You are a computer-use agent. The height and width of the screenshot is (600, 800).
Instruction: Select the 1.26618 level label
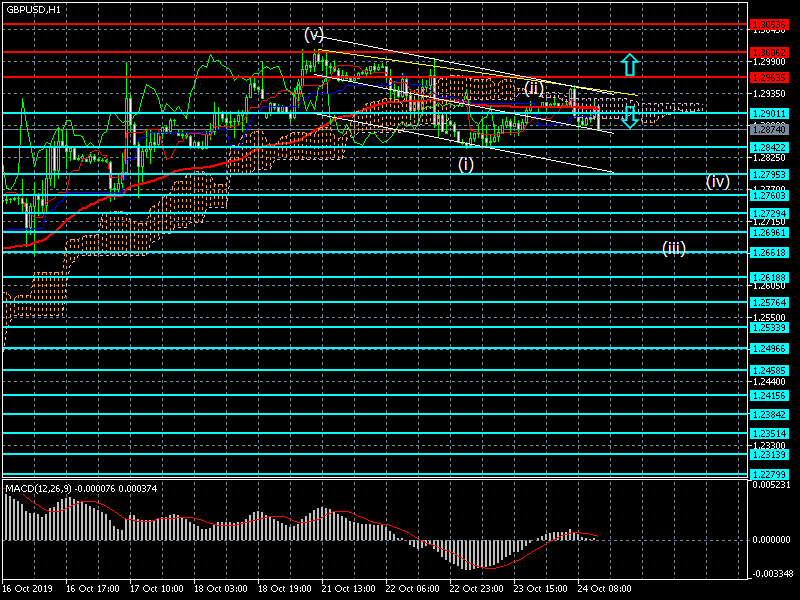click(x=769, y=253)
